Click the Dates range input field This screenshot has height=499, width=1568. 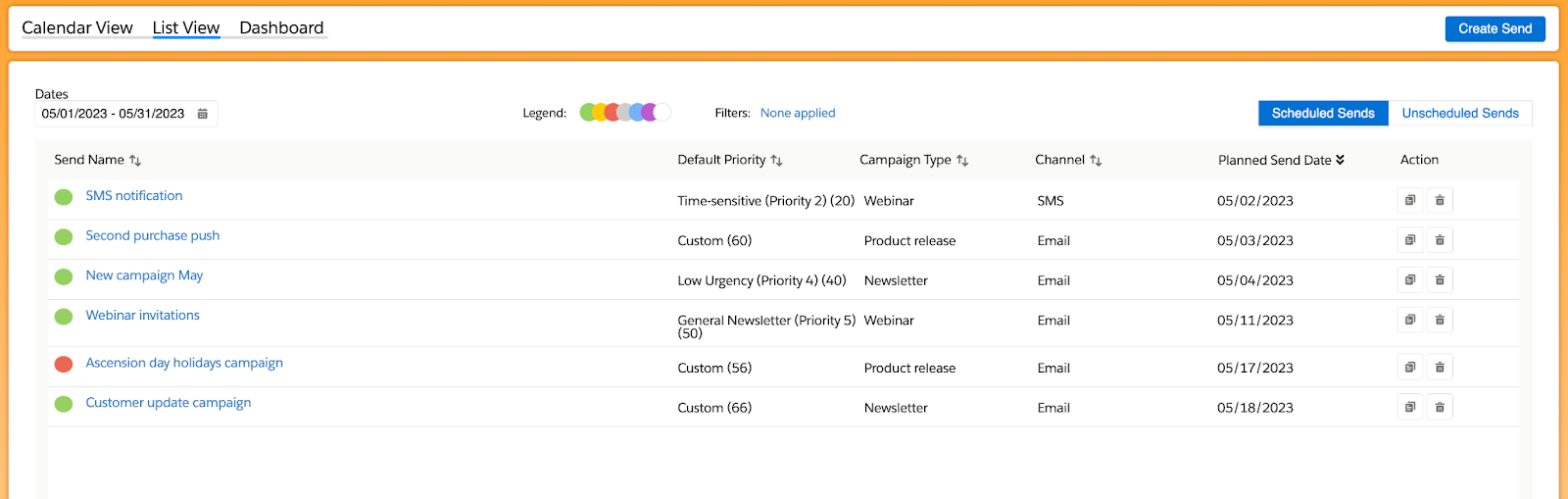point(126,114)
